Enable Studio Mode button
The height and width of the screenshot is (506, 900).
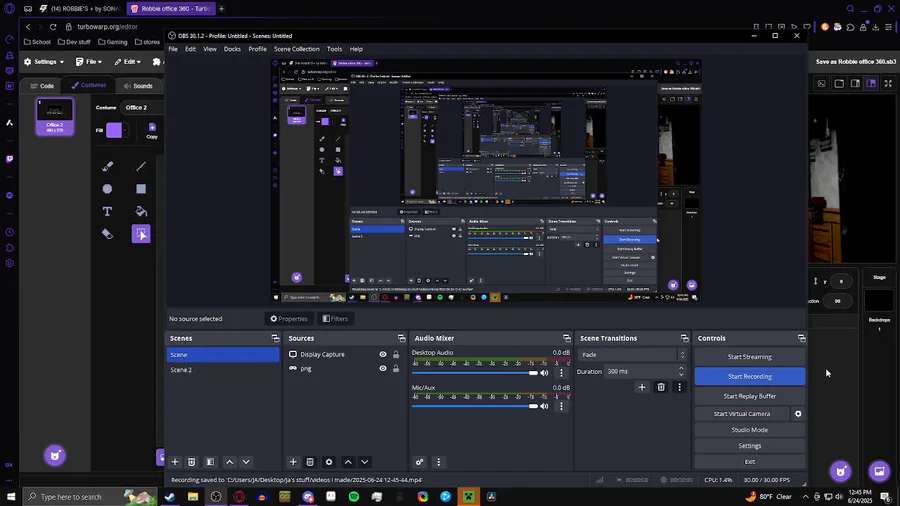750,430
